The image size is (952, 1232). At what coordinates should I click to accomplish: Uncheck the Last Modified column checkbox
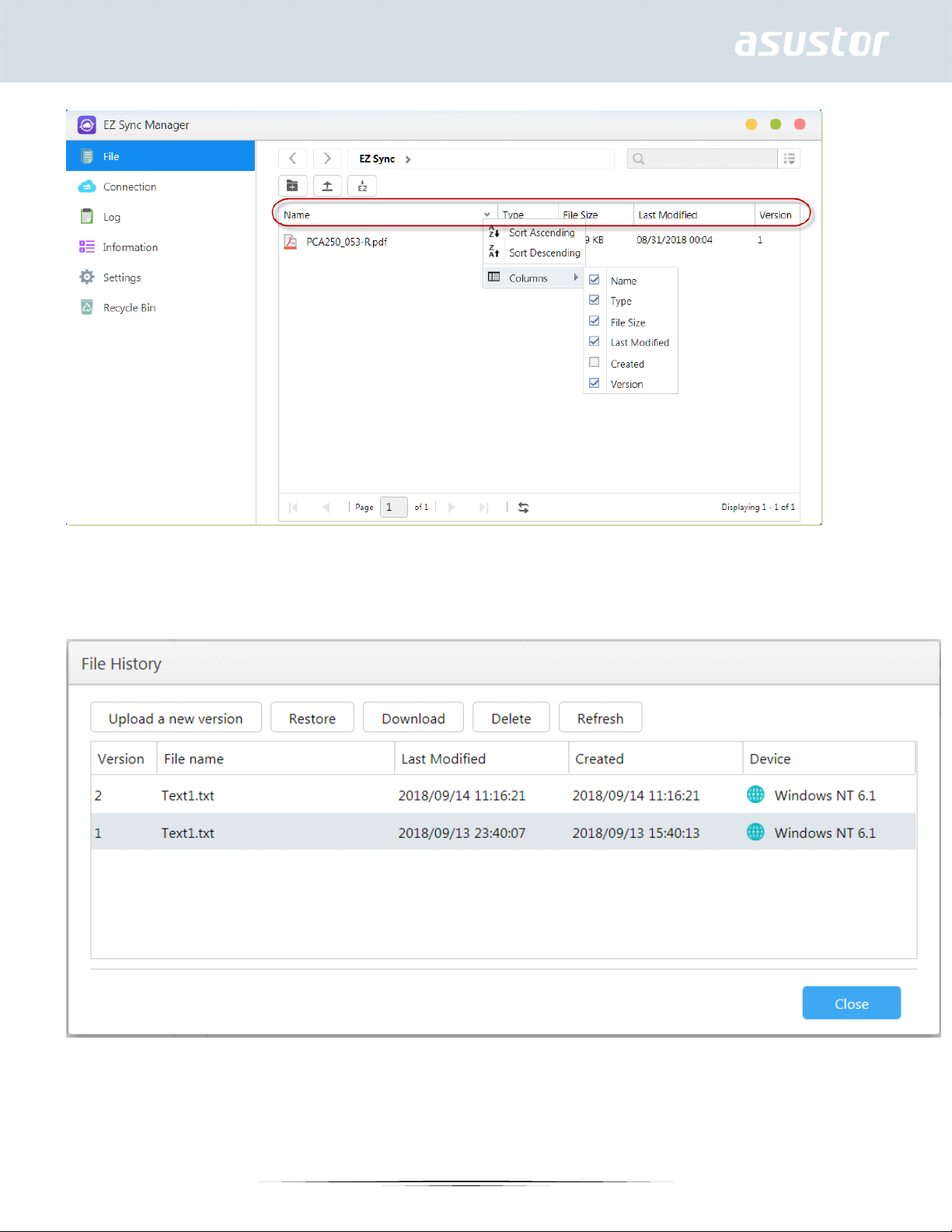tap(595, 341)
